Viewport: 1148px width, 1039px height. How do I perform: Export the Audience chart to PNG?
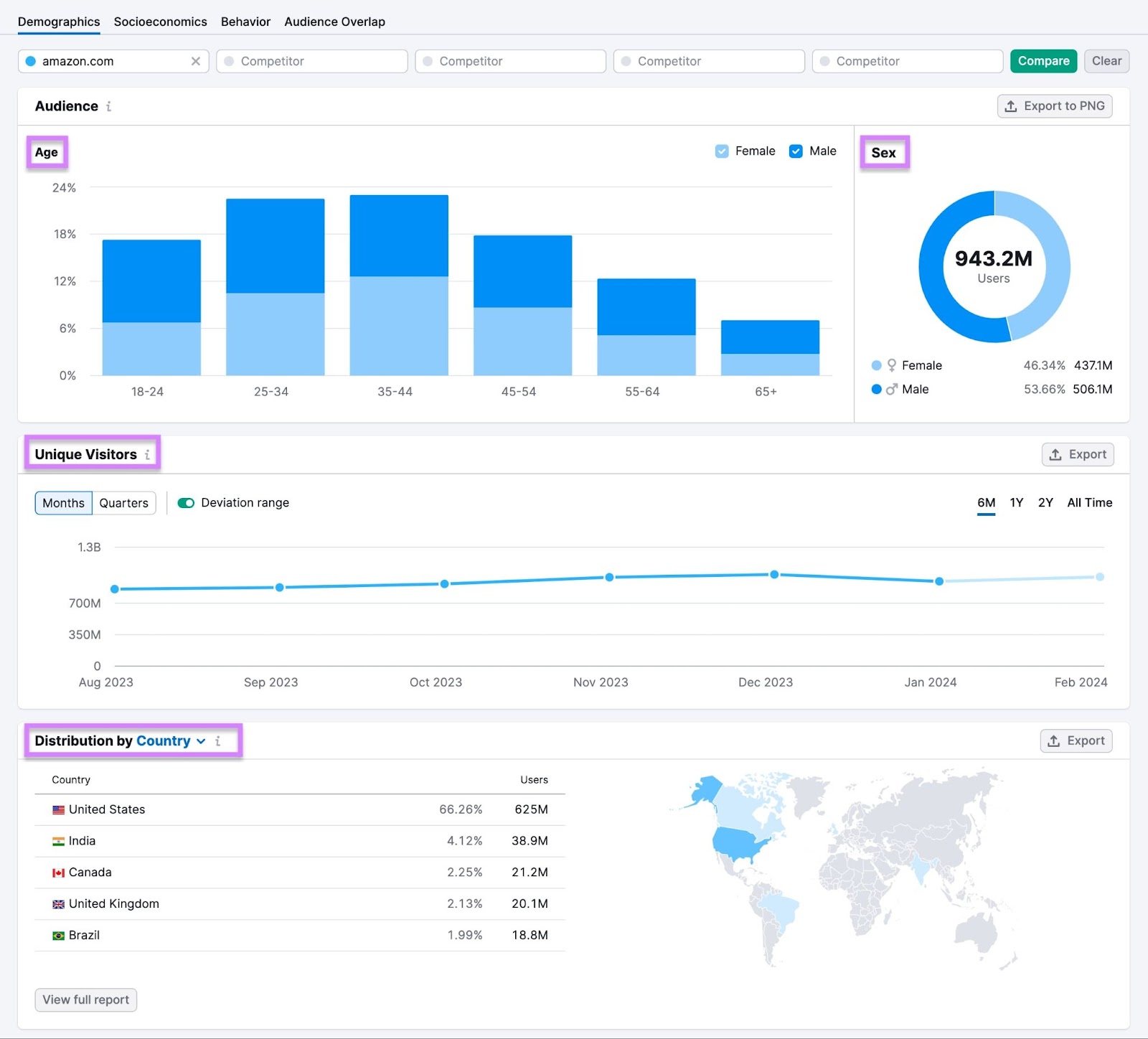point(1054,105)
